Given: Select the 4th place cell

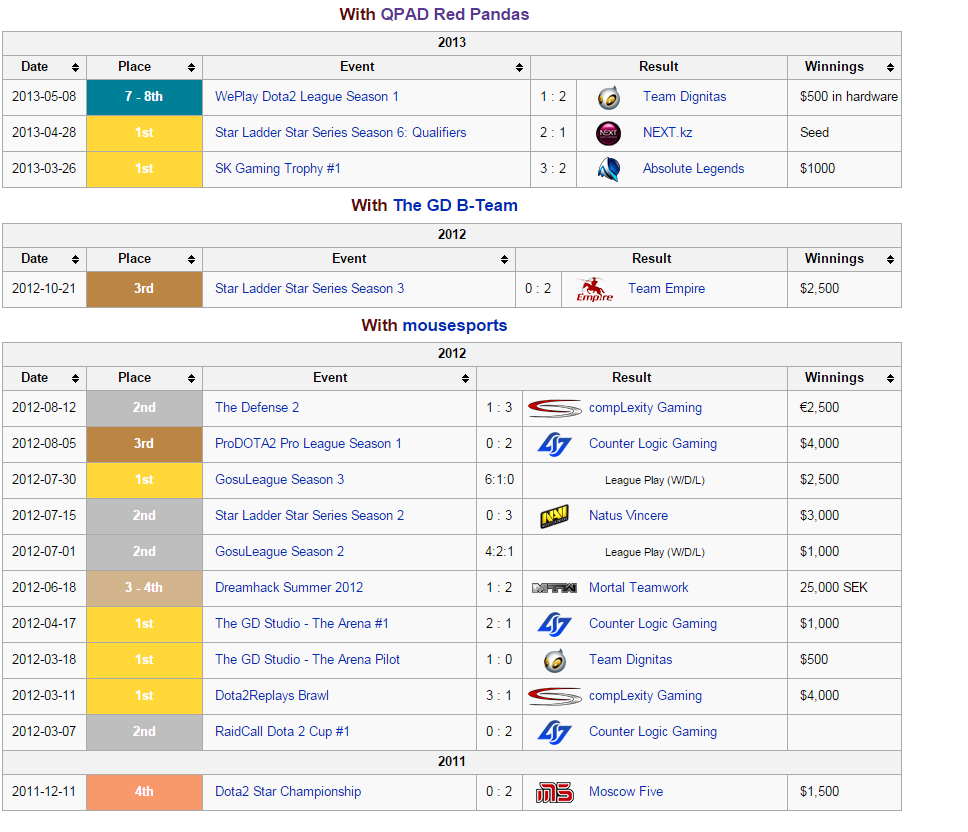Looking at the screenshot, I should pyautogui.click(x=144, y=792).
